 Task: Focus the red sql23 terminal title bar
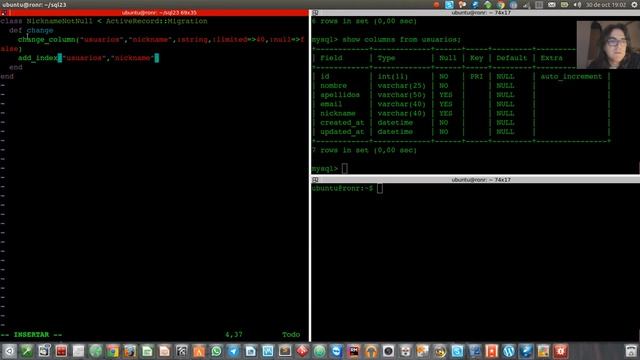click(154, 13)
